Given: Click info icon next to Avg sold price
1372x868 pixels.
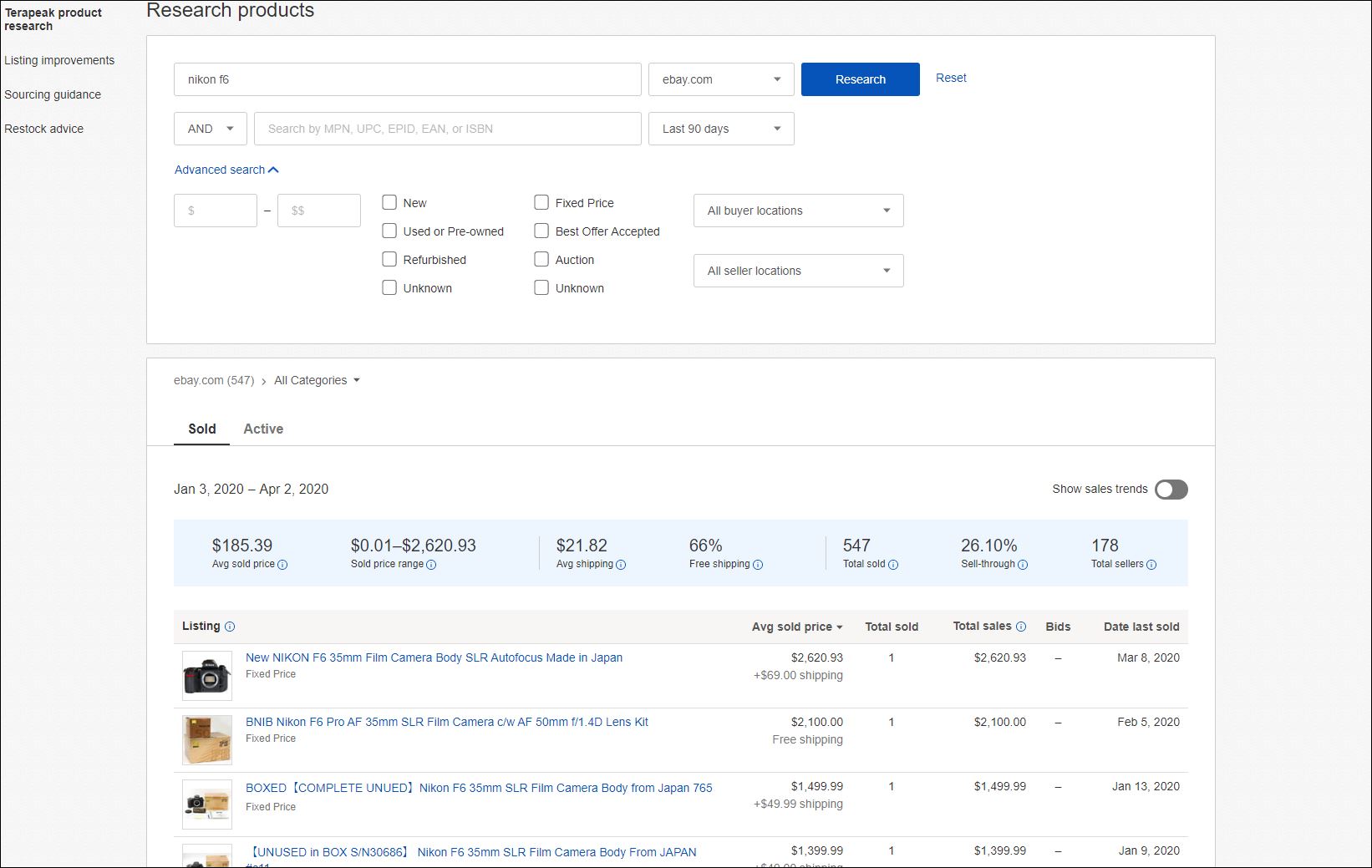Looking at the screenshot, I should tap(282, 565).
